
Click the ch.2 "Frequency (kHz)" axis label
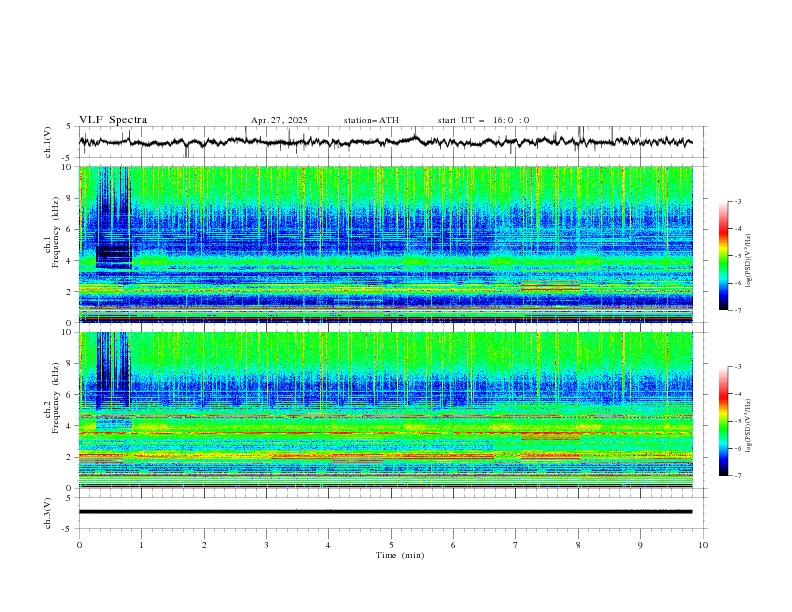[55, 397]
